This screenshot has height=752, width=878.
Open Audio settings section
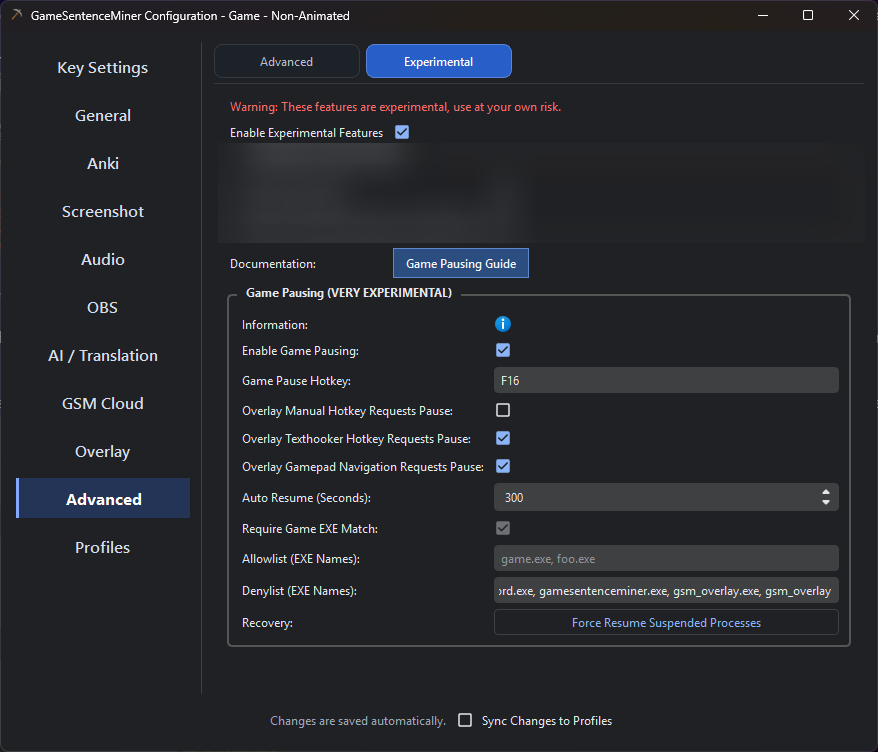(102, 260)
